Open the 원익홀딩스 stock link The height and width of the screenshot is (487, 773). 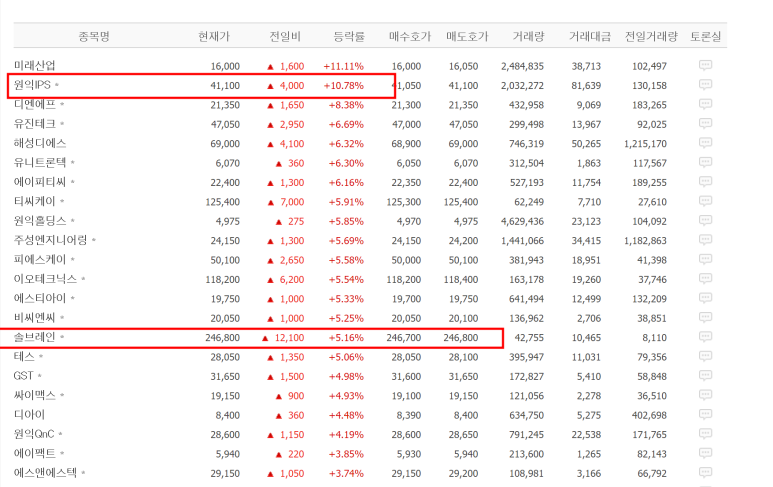click(x=40, y=220)
